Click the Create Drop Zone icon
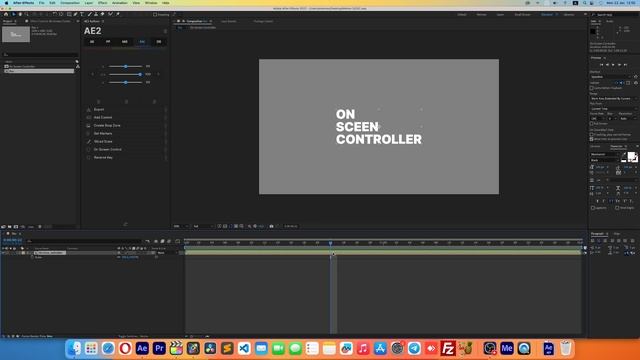Image resolution: width=640 pixels, height=360 pixels. click(89, 125)
